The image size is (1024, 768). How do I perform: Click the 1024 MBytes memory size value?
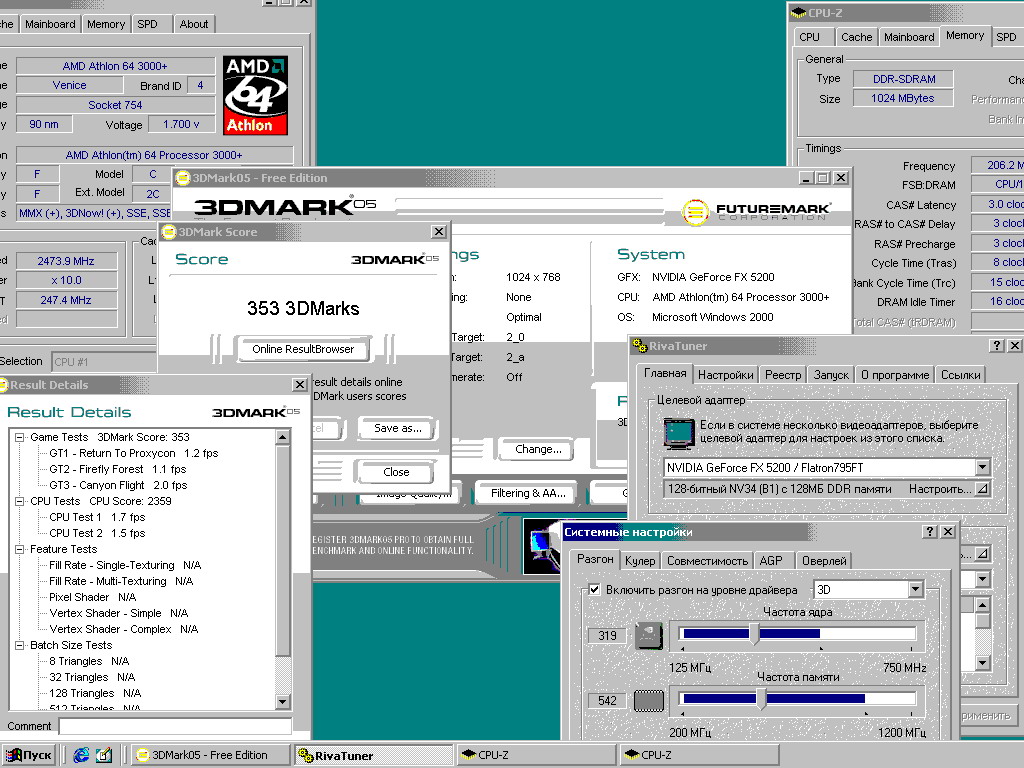pyautogui.click(x=903, y=99)
